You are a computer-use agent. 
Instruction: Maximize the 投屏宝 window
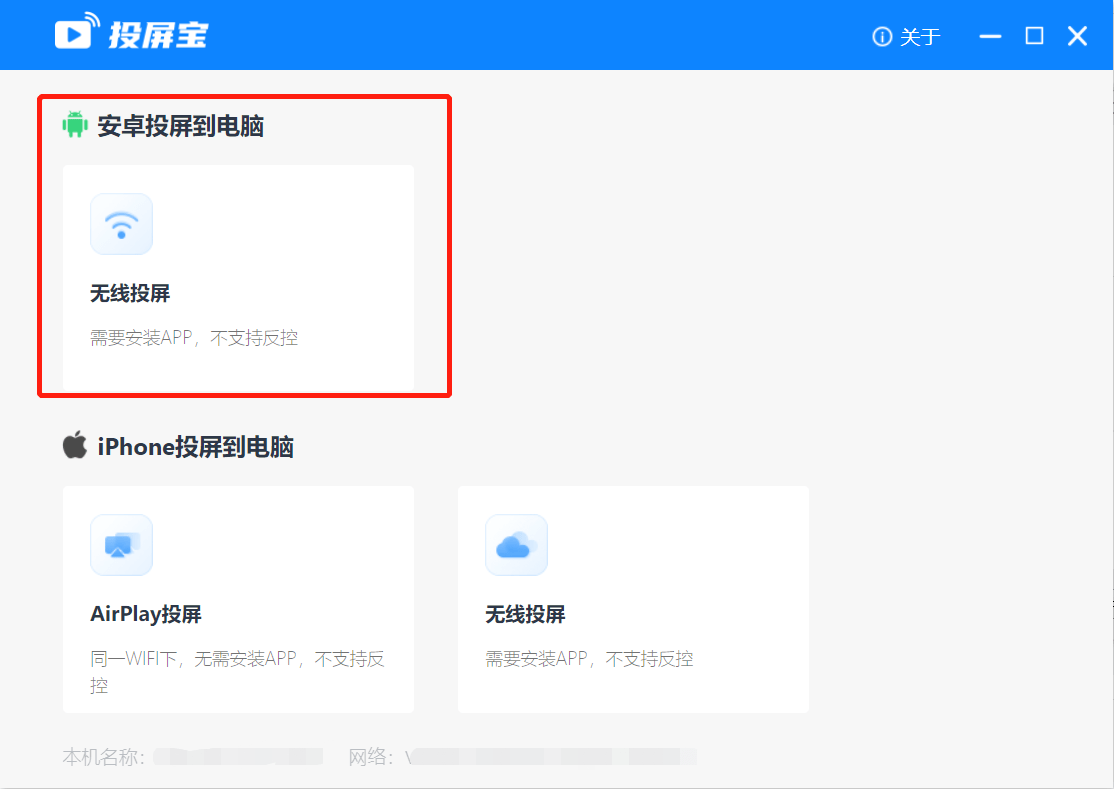pos(1034,37)
